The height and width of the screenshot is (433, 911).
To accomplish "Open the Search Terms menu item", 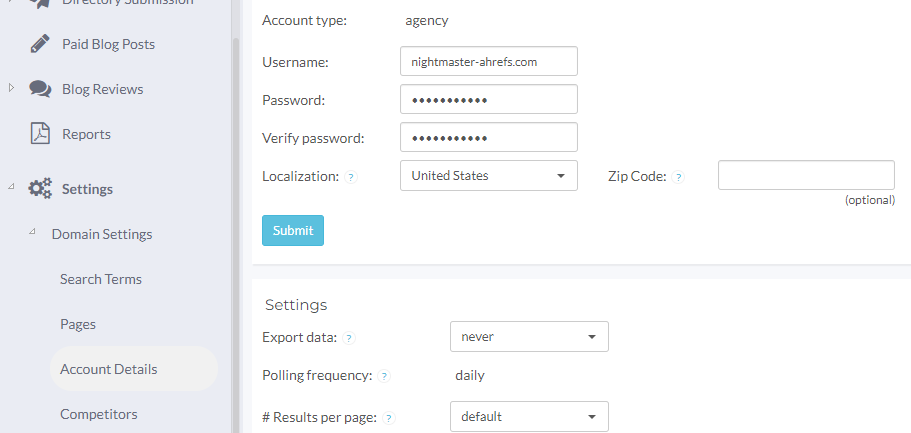I will point(101,279).
